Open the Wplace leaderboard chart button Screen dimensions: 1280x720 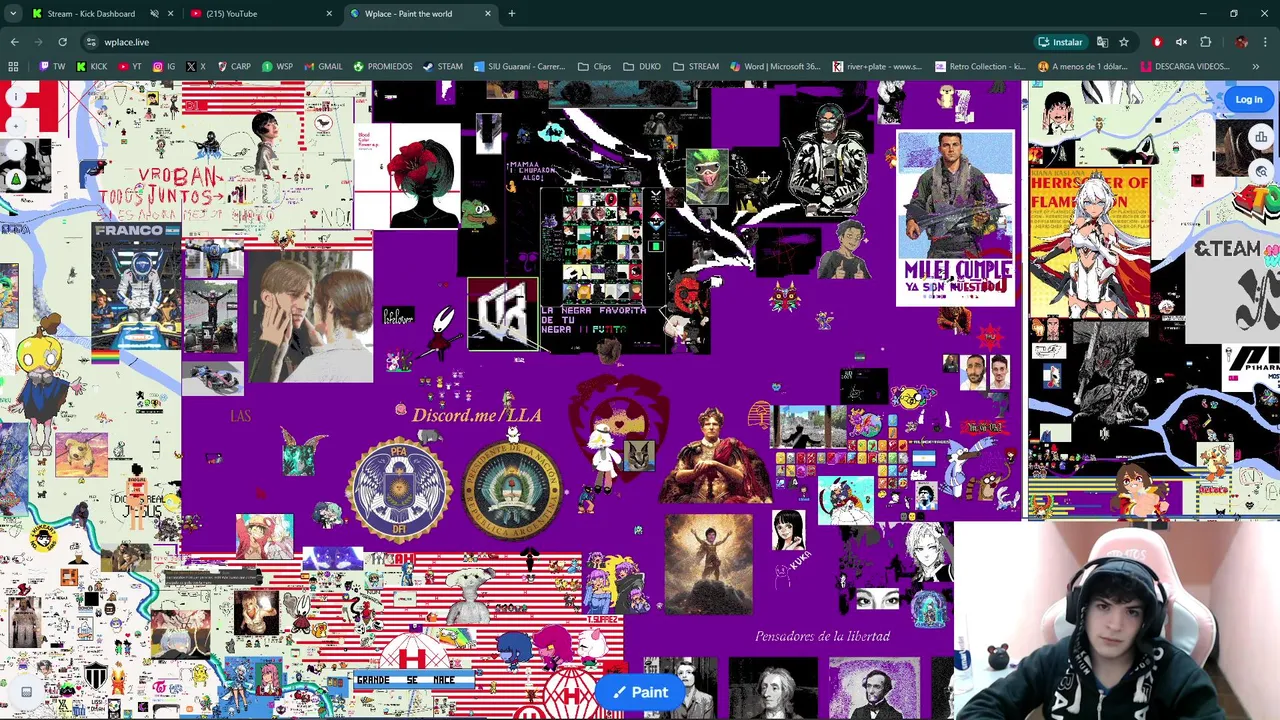(x=1262, y=137)
